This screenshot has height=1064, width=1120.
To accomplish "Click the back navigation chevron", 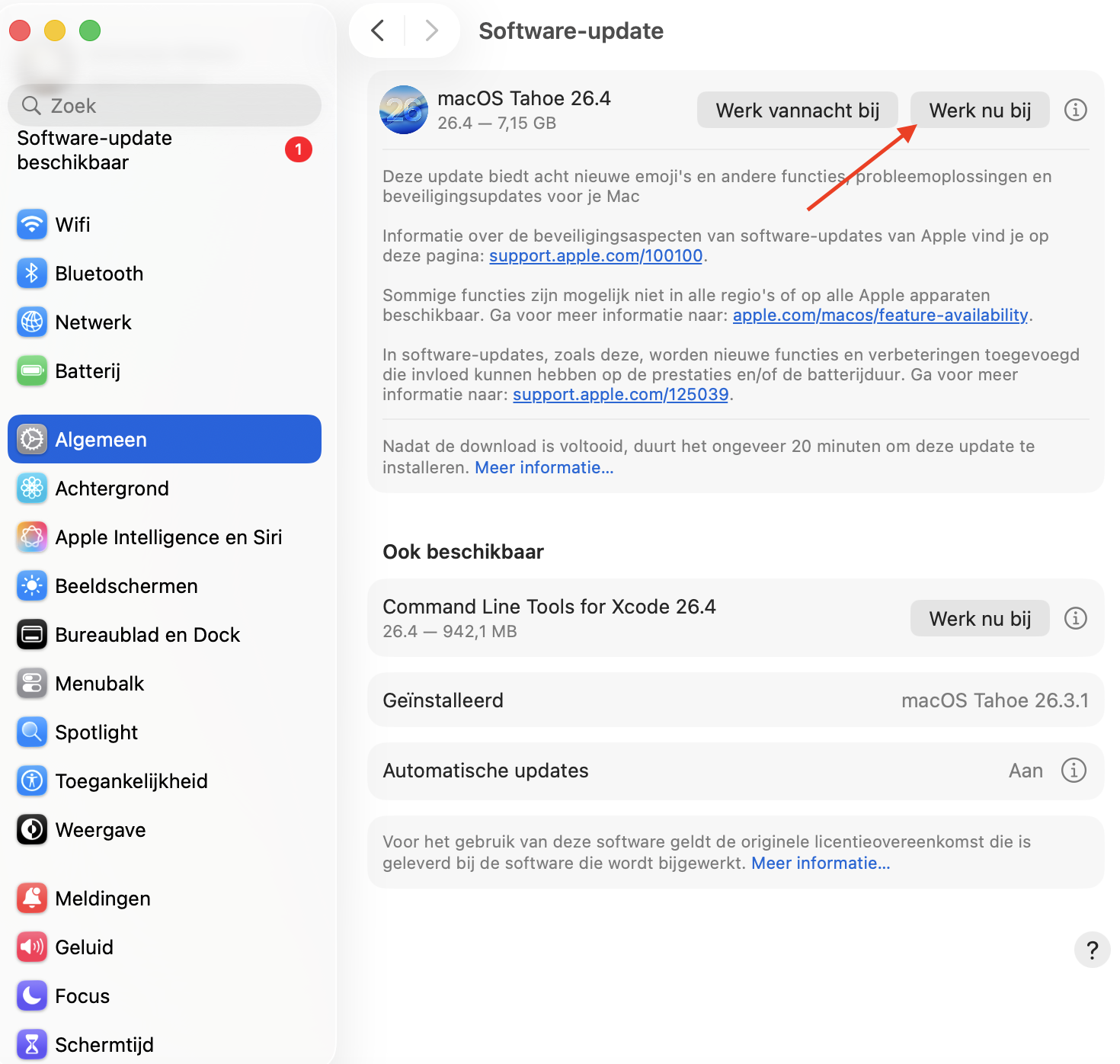I will pos(378,30).
